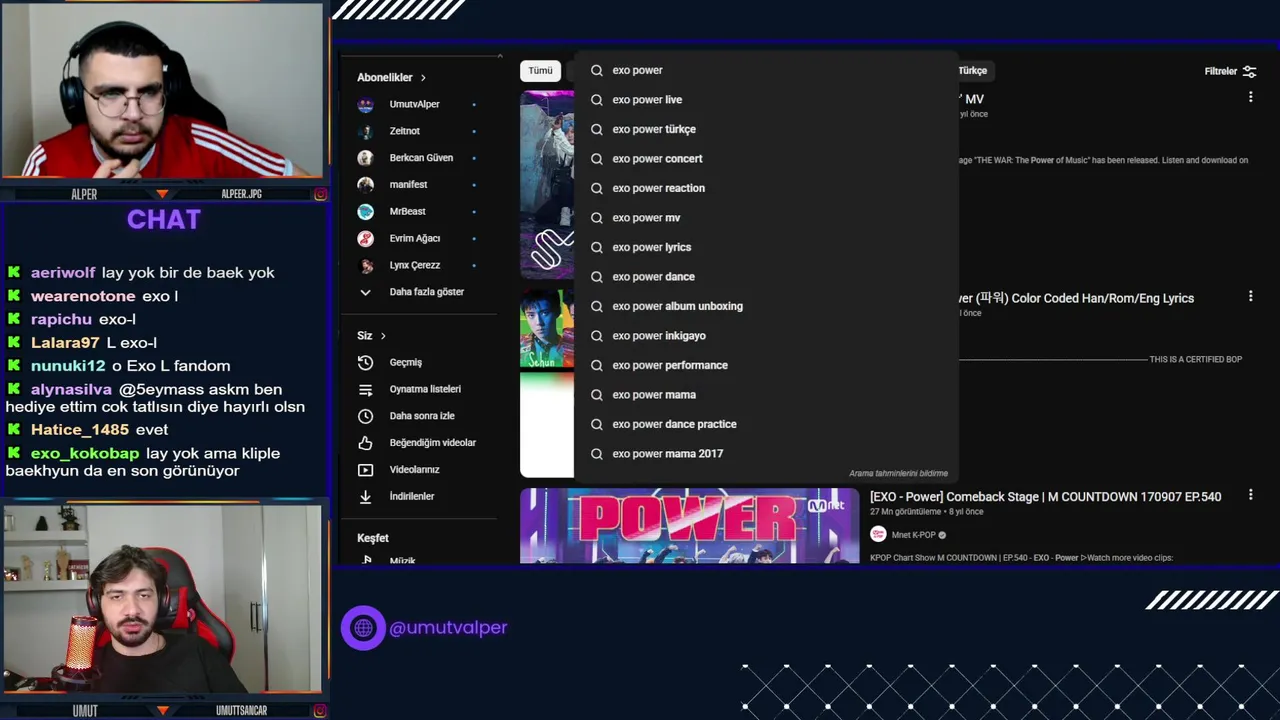Choose suggestion 'exo power türkçe'
This screenshot has height=720, width=1280.
[765, 129]
